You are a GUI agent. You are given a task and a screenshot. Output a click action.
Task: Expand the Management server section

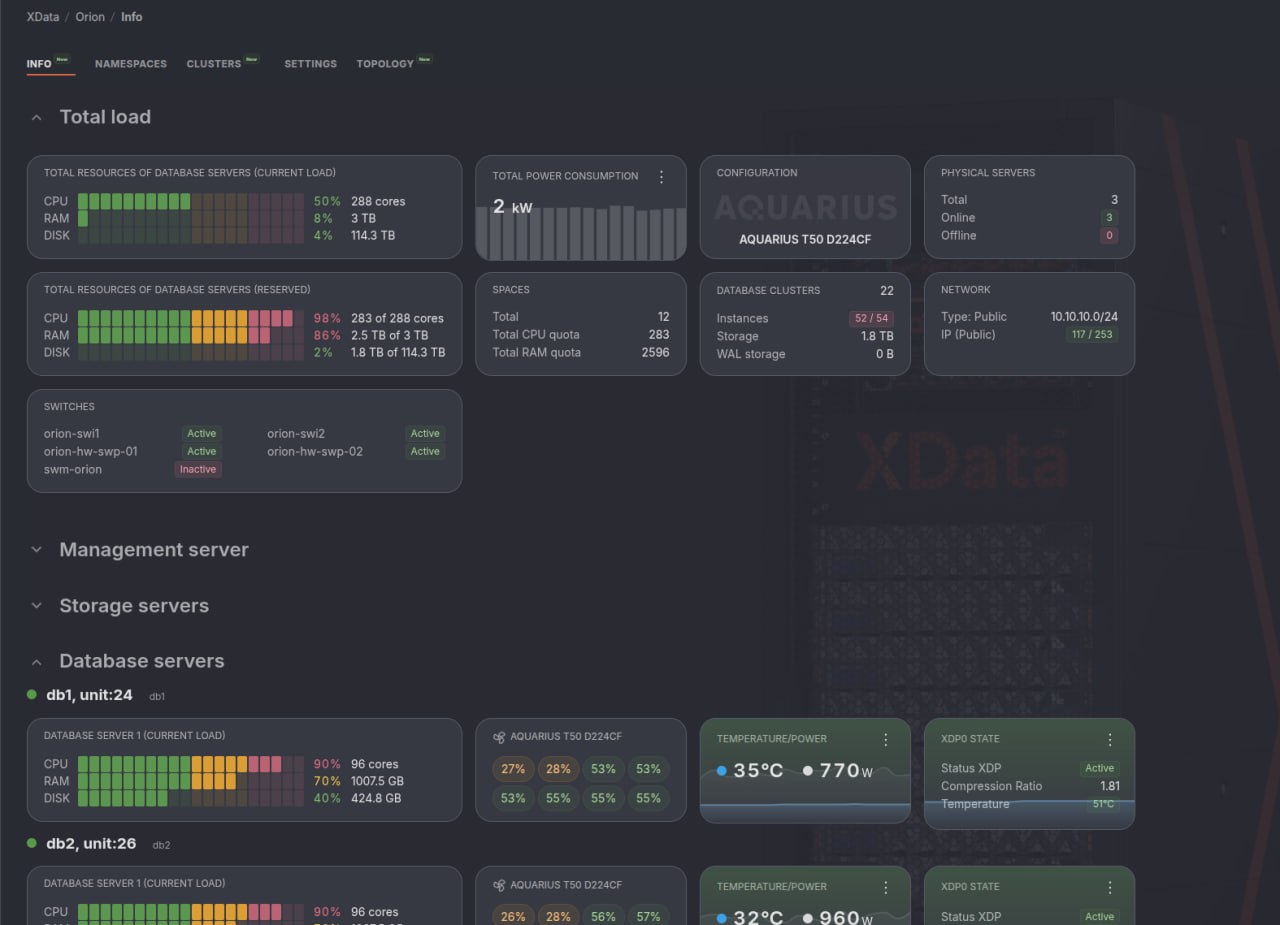pyautogui.click(x=37, y=550)
